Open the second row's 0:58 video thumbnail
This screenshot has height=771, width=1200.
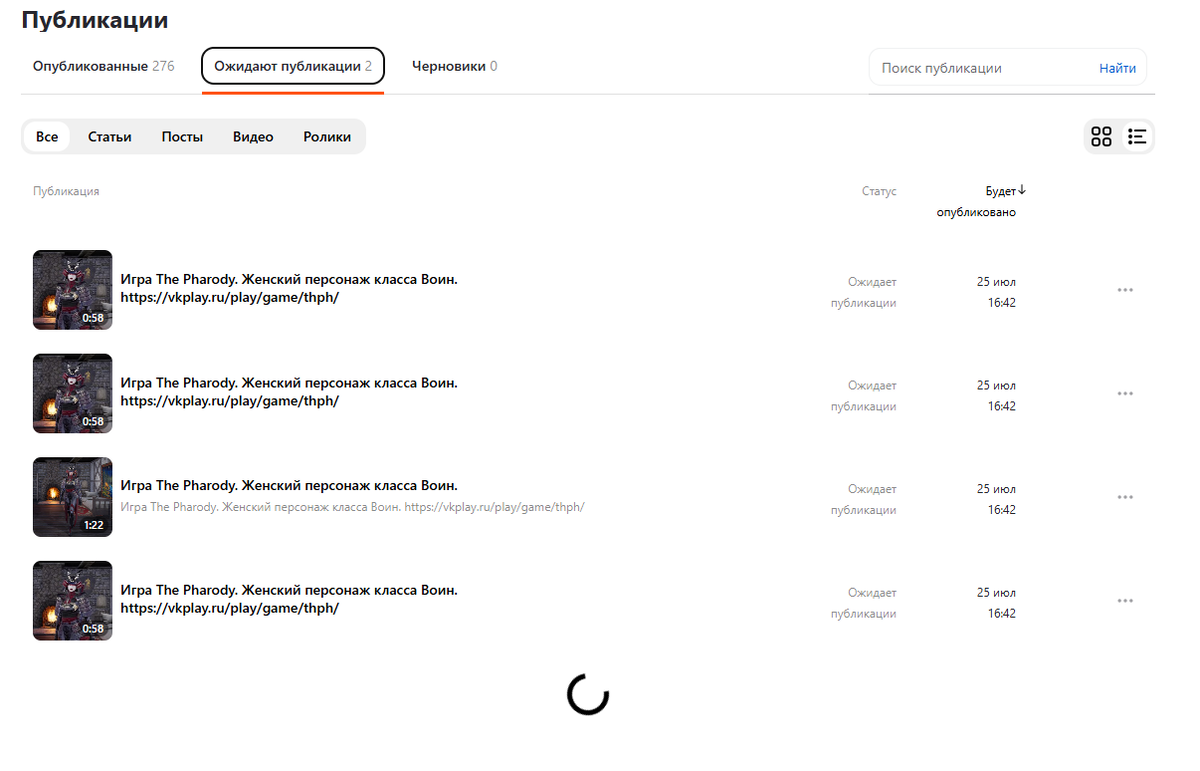pos(73,393)
